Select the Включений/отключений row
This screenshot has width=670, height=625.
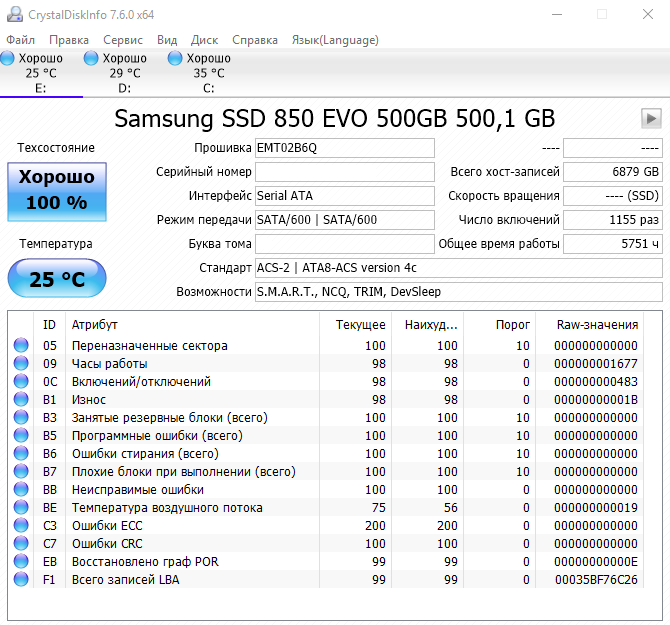(x=326, y=381)
